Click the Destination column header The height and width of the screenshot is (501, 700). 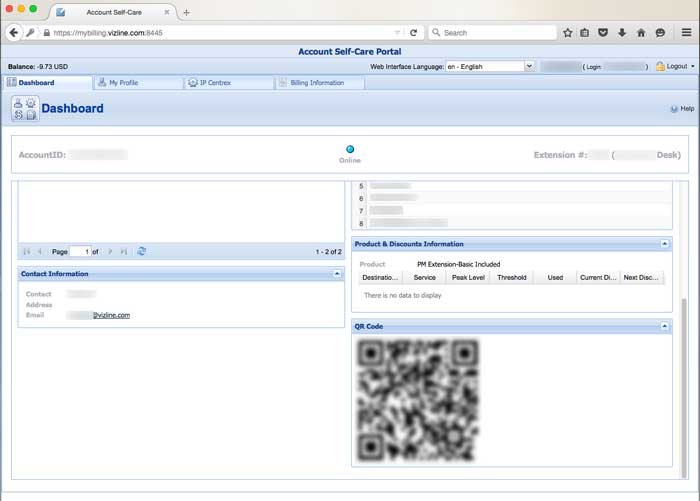(x=380, y=278)
